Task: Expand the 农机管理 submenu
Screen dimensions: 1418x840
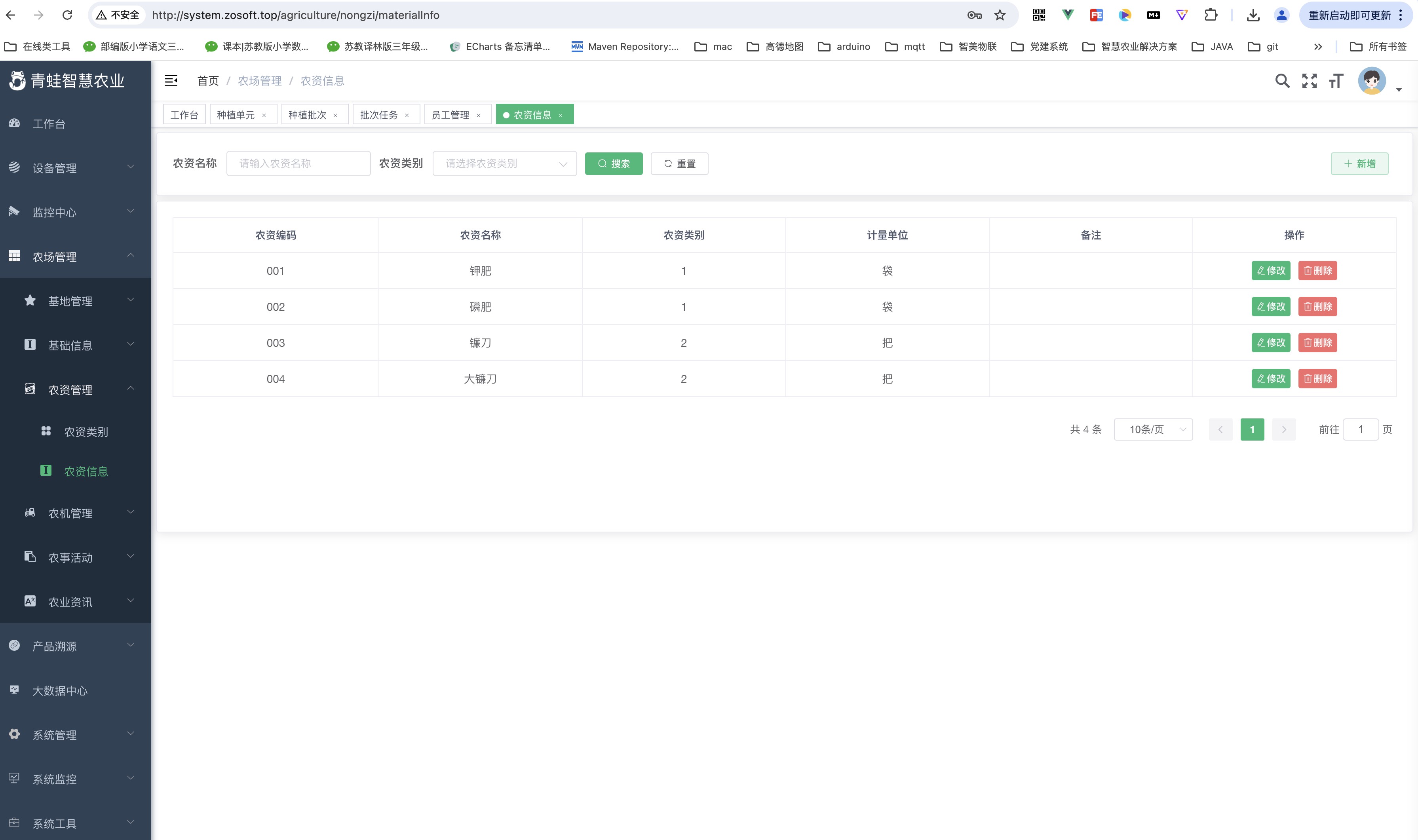Action: coord(79,513)
